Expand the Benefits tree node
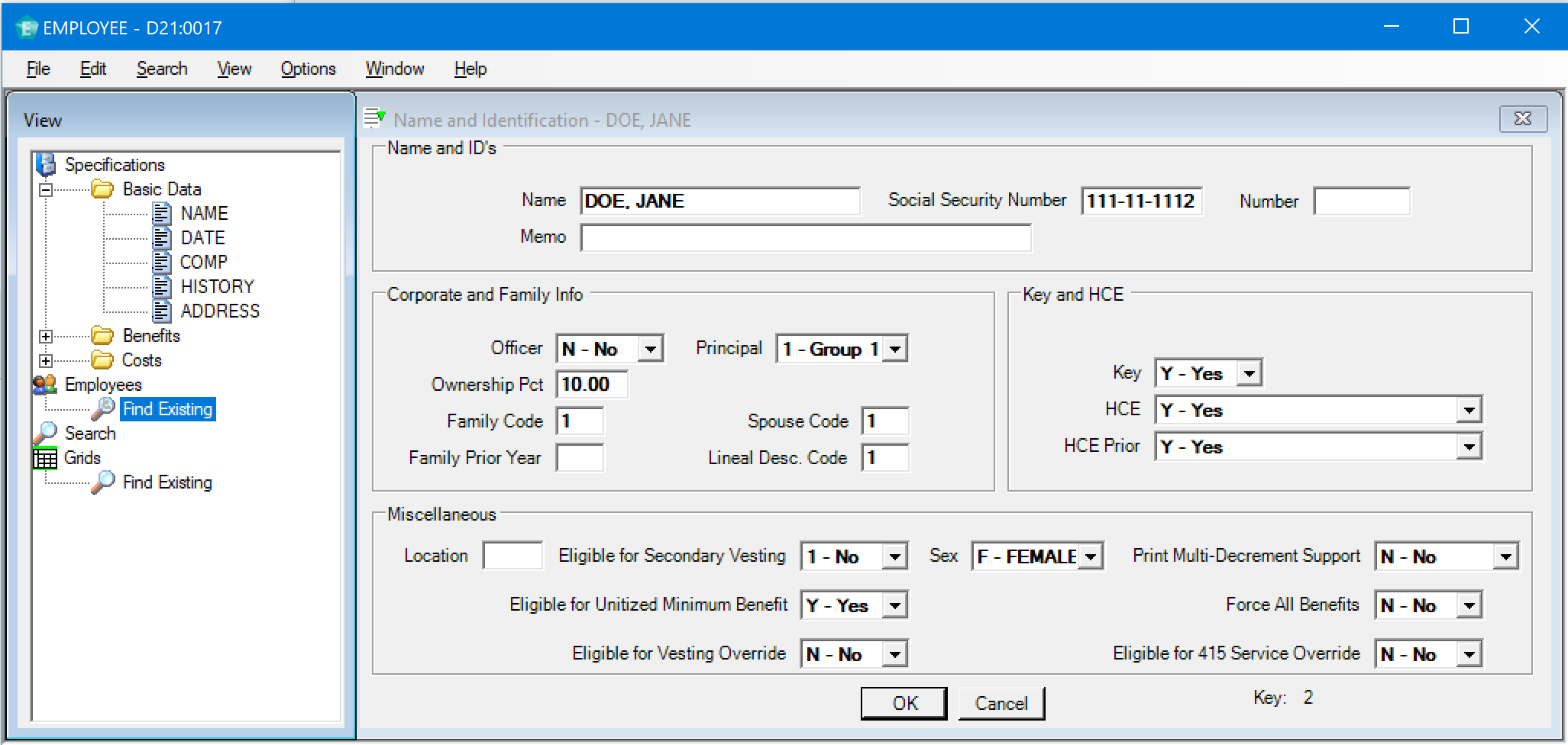The image size is (1568, 745). [46, 336]
